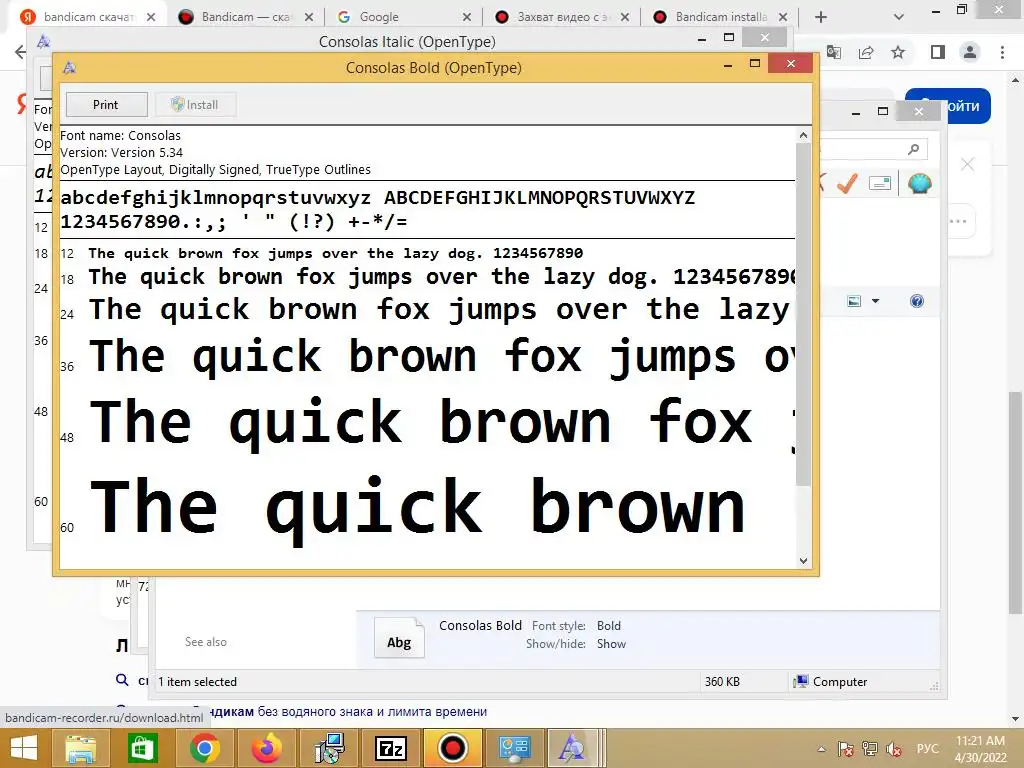The width and height of the screenshot is (1024, 768).
Task: Switch to the bandicam скачать browser tab
Action: click(88, 17)
